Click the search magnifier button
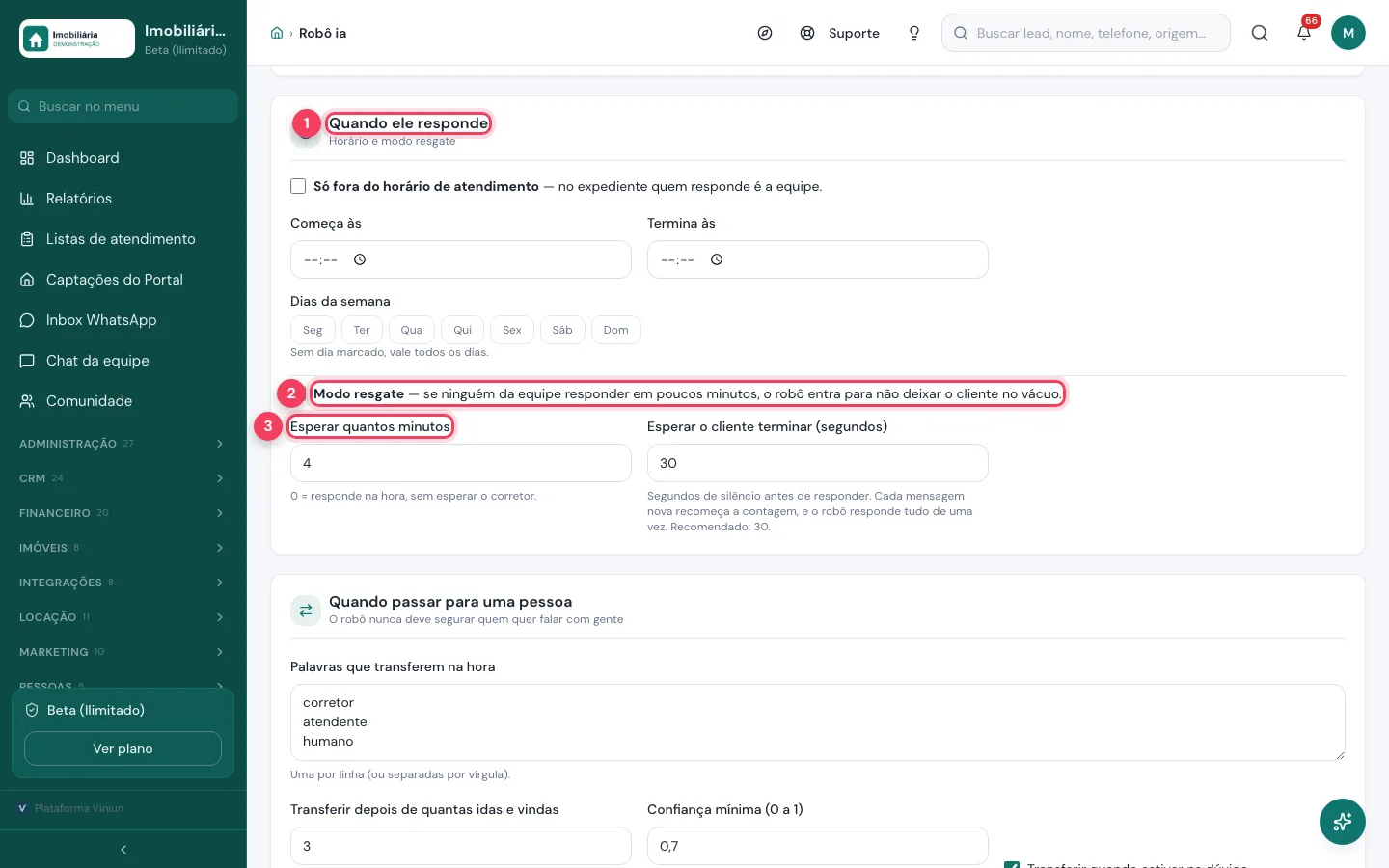Screen dimensions: 1389x868 click(x=1260, y=33)
